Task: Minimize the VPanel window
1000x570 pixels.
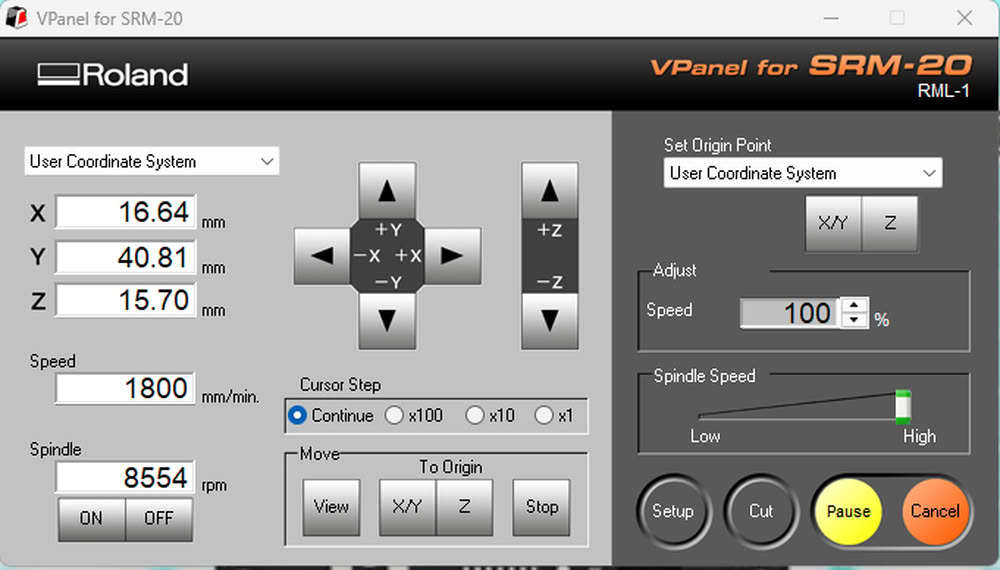Action: tap(830, 18)
